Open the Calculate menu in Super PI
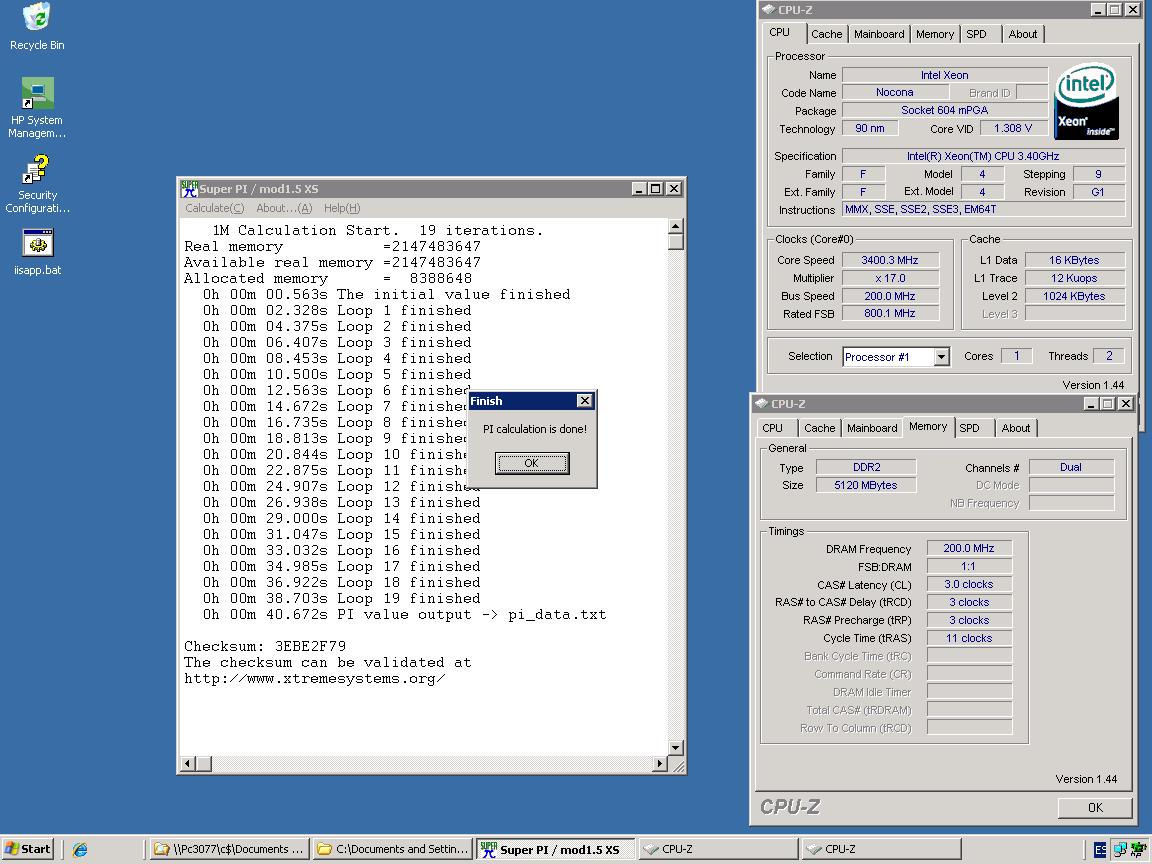Image resolution: width=1152 pixels, height=864 pixels. coord(215,208)
